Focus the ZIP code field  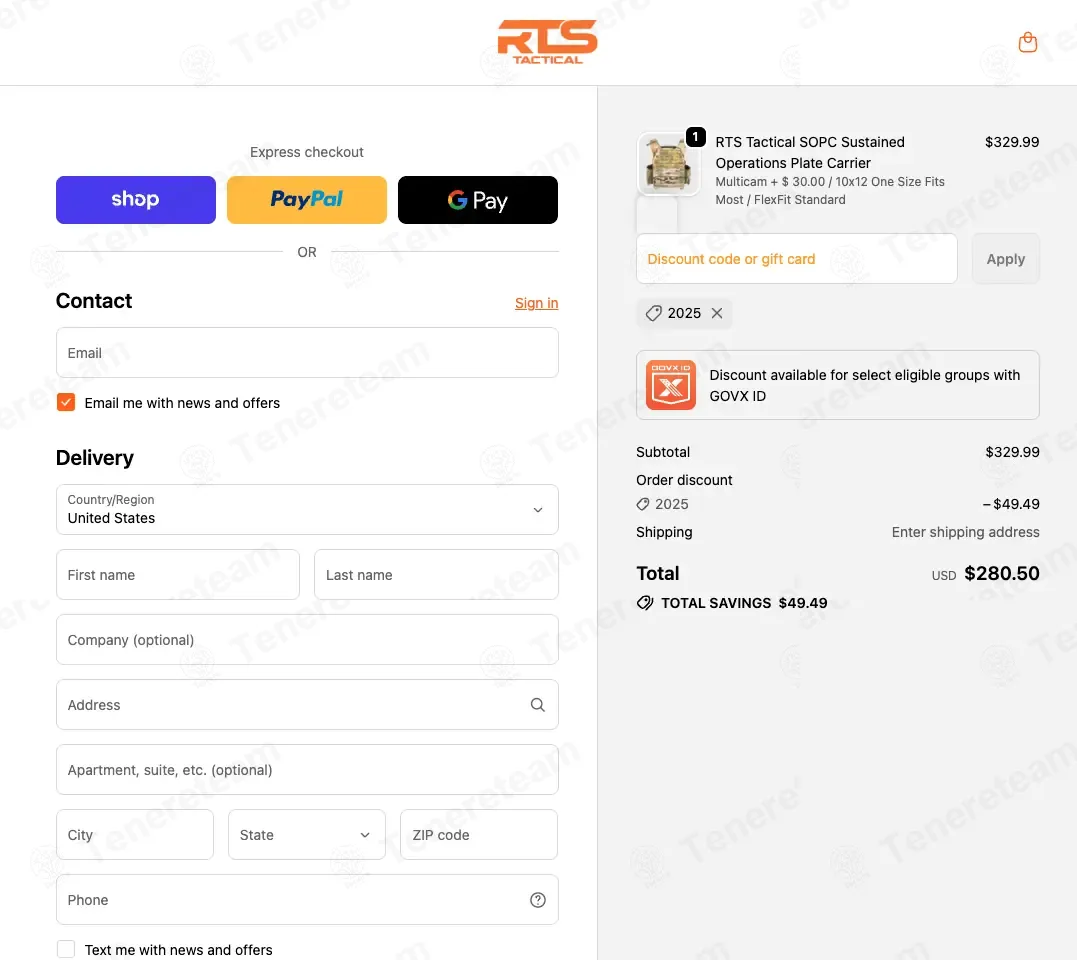[x=479, y=834]
